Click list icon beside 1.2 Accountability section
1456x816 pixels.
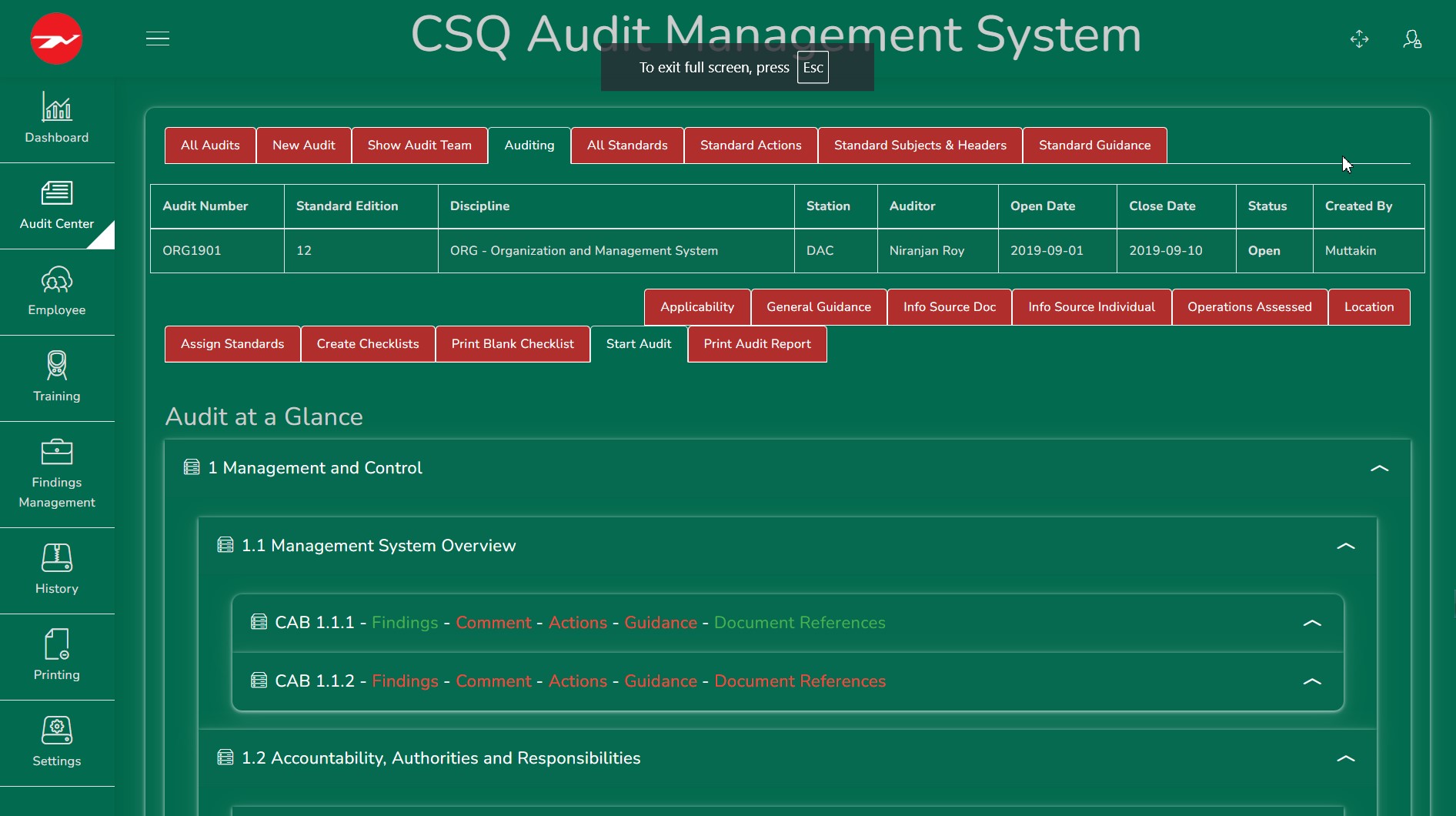225,757
